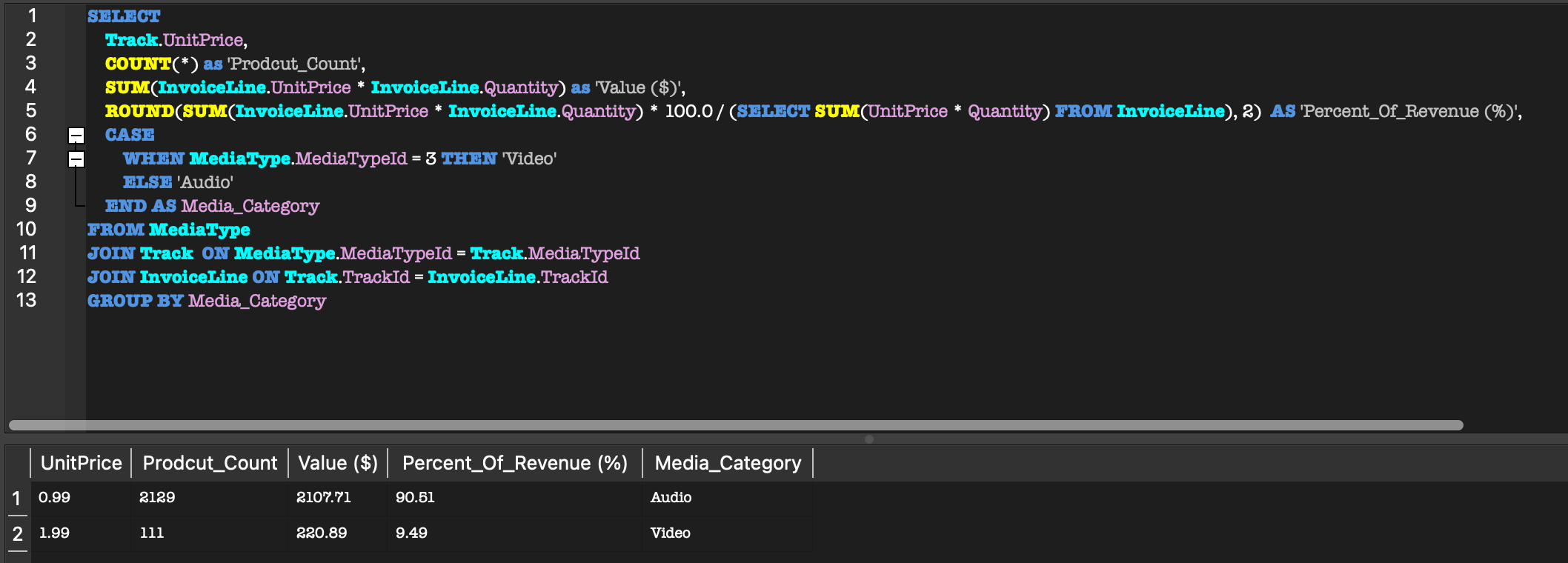Select the 90.51 percent cell
Image resolution: width=1568 pixels, height=563 pixels.
pos(515,498)
